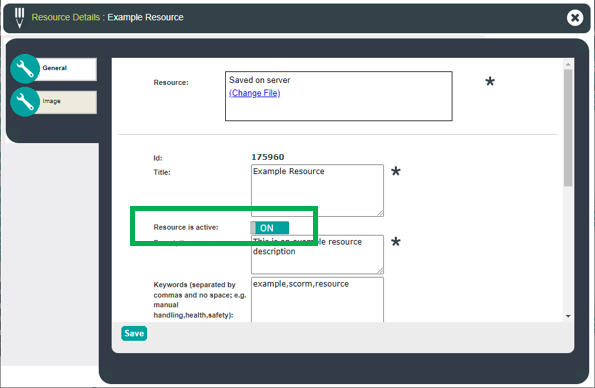Viewport: 595px width, 388px height.
Task: Click the Resource Details header text
Action: pos(66,17)
